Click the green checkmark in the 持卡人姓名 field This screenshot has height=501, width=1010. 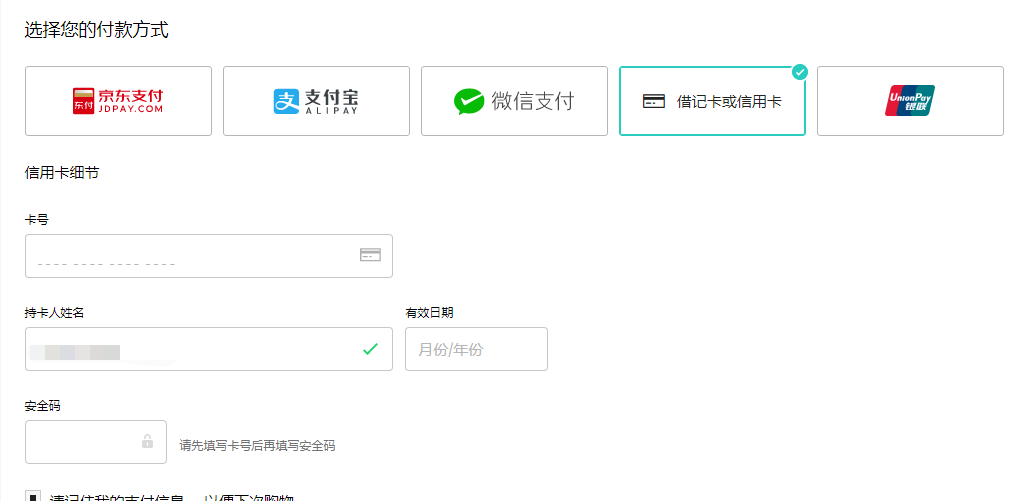click(x=370, y=349)
